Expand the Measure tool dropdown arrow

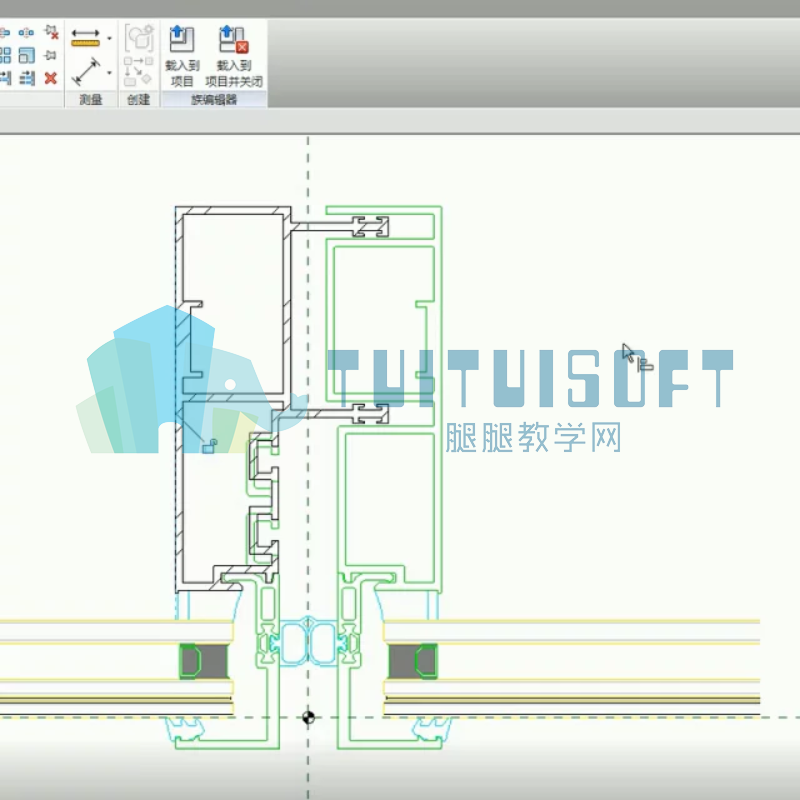click(x=109, y=38)
